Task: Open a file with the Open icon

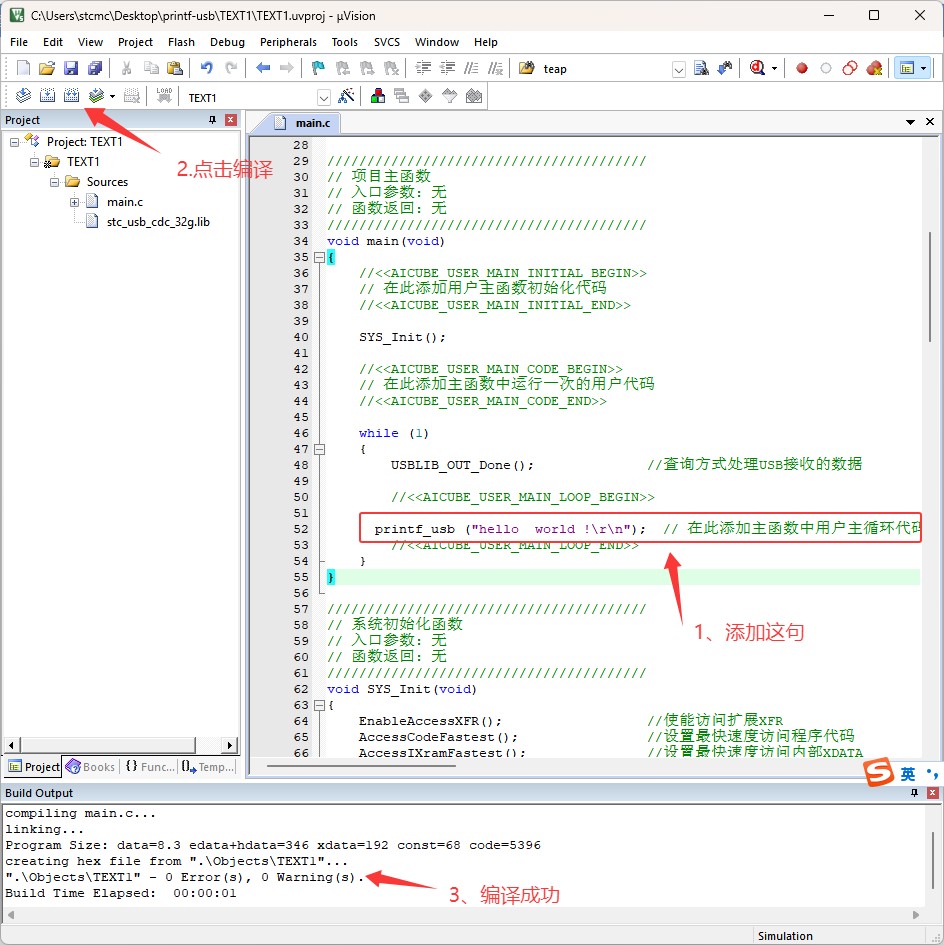Action: 46,68
